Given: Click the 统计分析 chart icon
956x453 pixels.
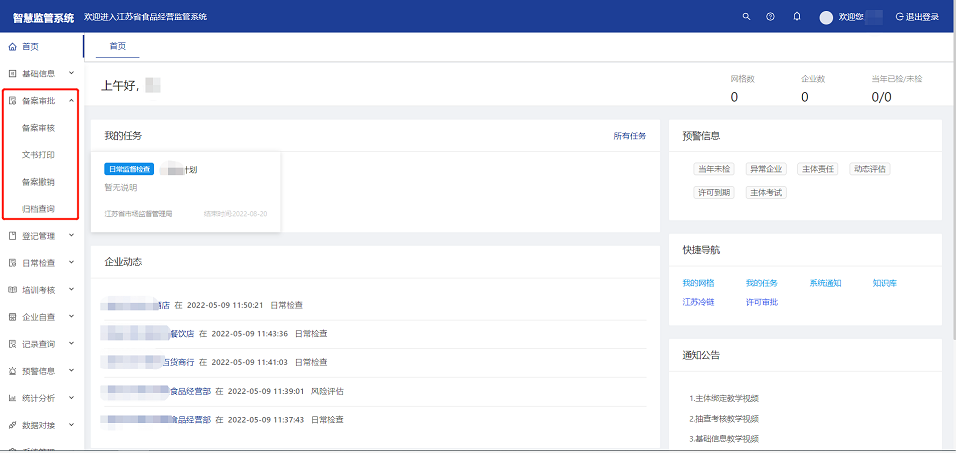Looking at the screenshot, I should tap(12, 398).
